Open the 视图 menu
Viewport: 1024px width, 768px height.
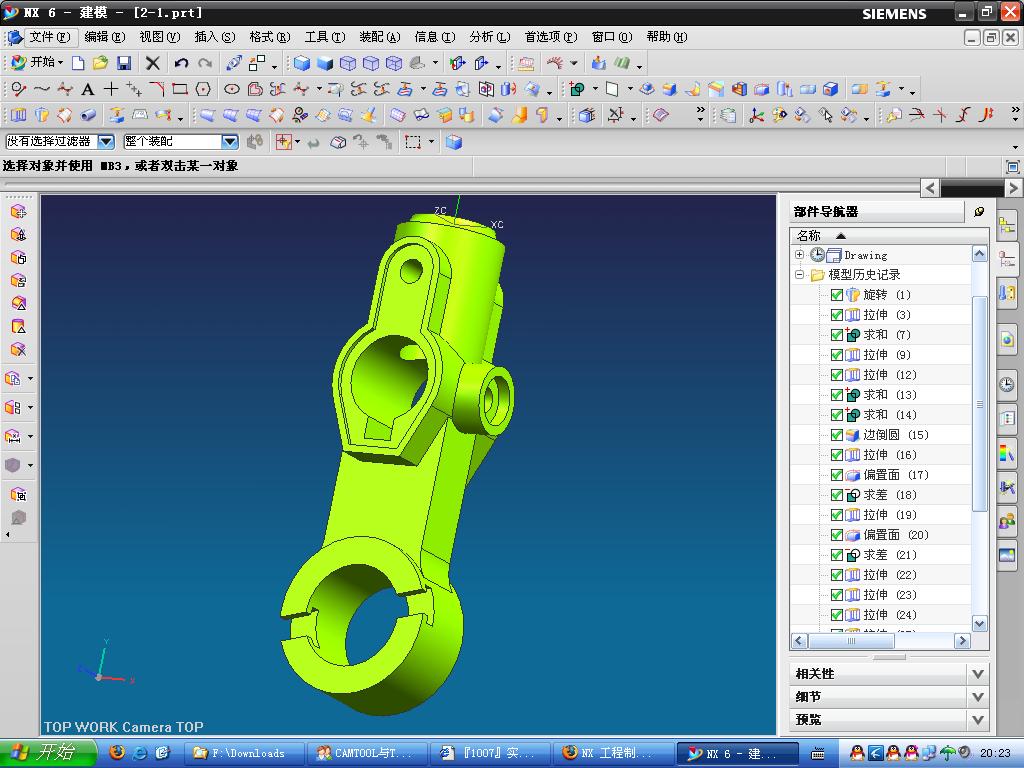159,37
